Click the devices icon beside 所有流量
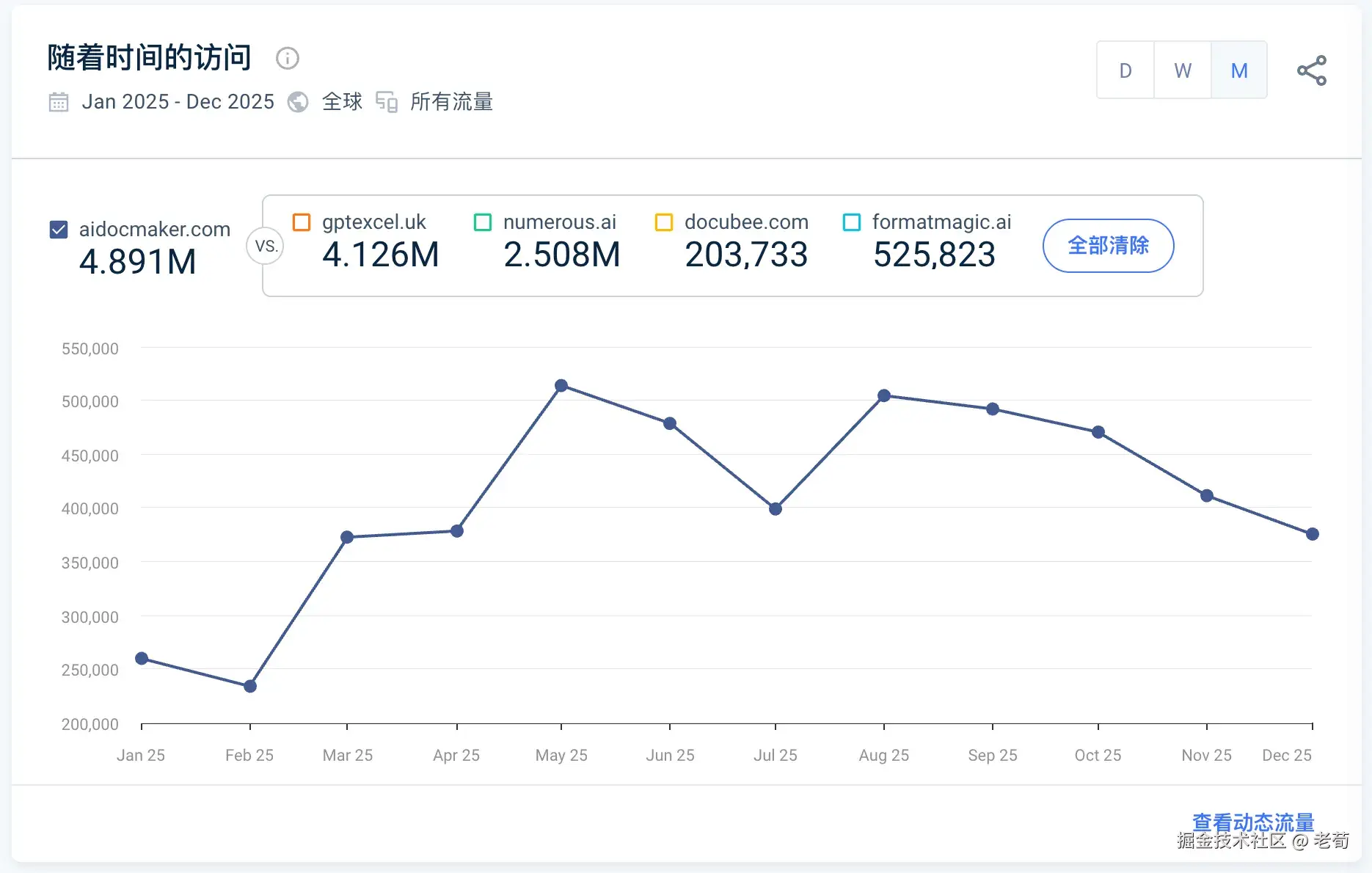The width and height of the screenshot is (1372, 873). coord(387,102)
